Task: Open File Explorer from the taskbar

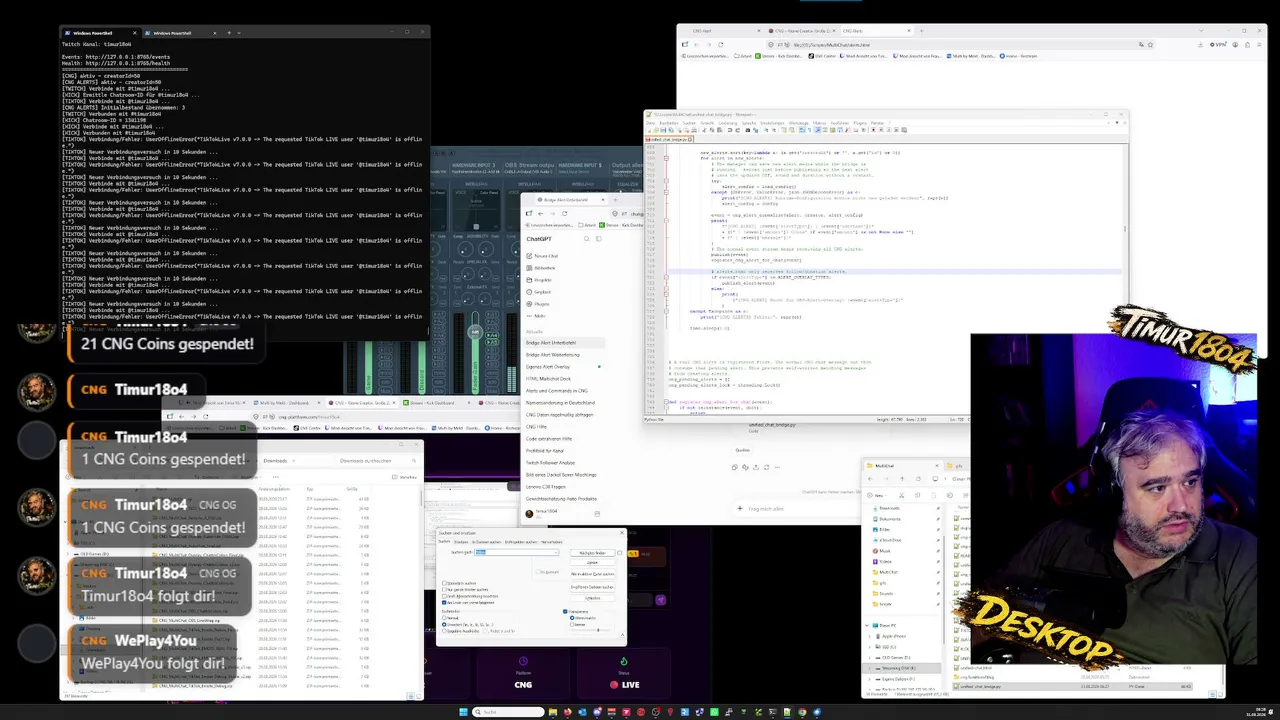Action: click(x=552, y=712)
